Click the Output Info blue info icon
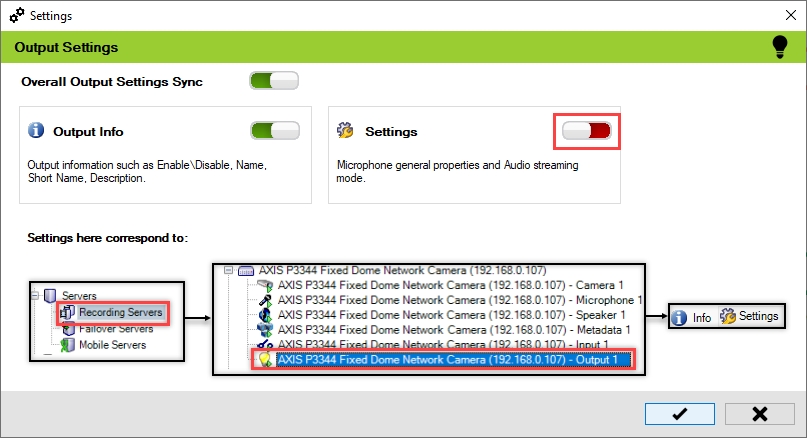 click(37, 131)
